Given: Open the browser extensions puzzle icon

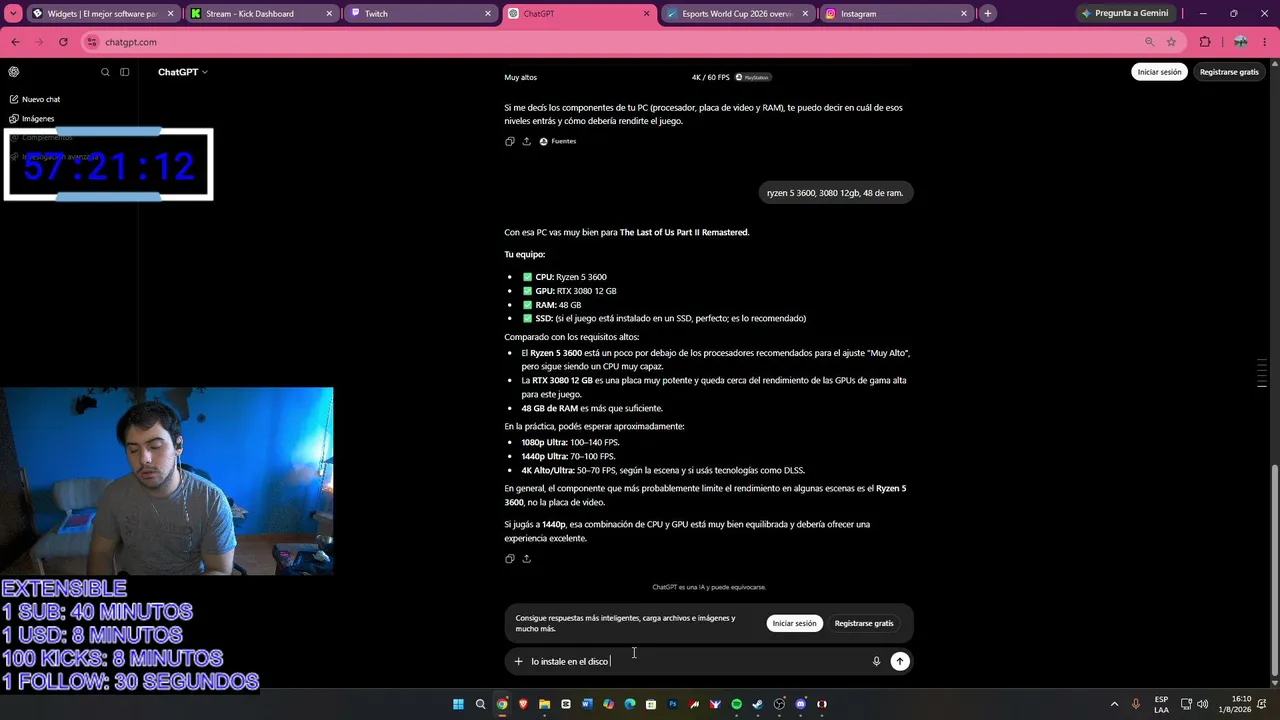Looking at the screenshot, I should (x=1205, y=42).
